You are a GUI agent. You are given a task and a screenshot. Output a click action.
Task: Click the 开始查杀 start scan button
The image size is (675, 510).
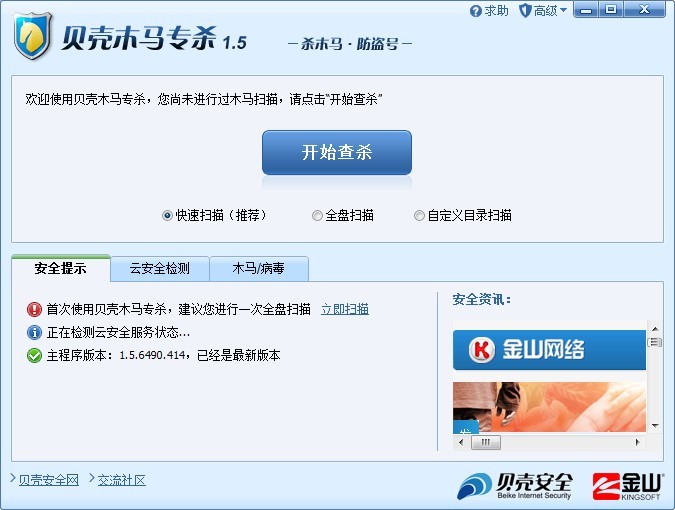[337, 152]
